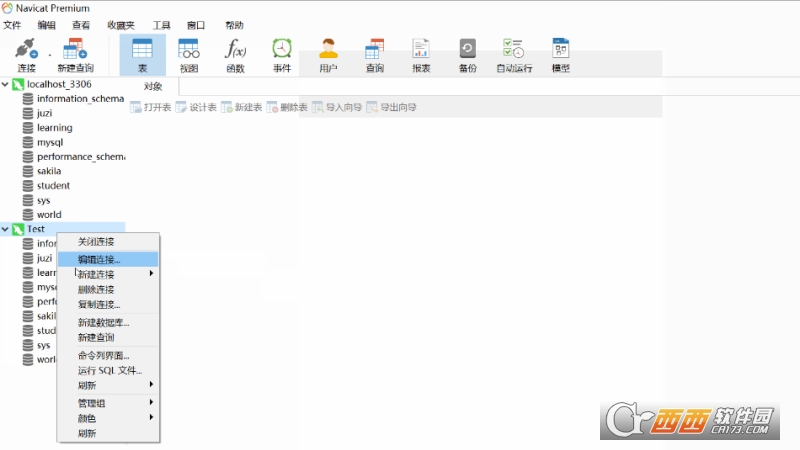
Task: Open the 事件 (Event) clock icon
Action: [x=282, y=49]
